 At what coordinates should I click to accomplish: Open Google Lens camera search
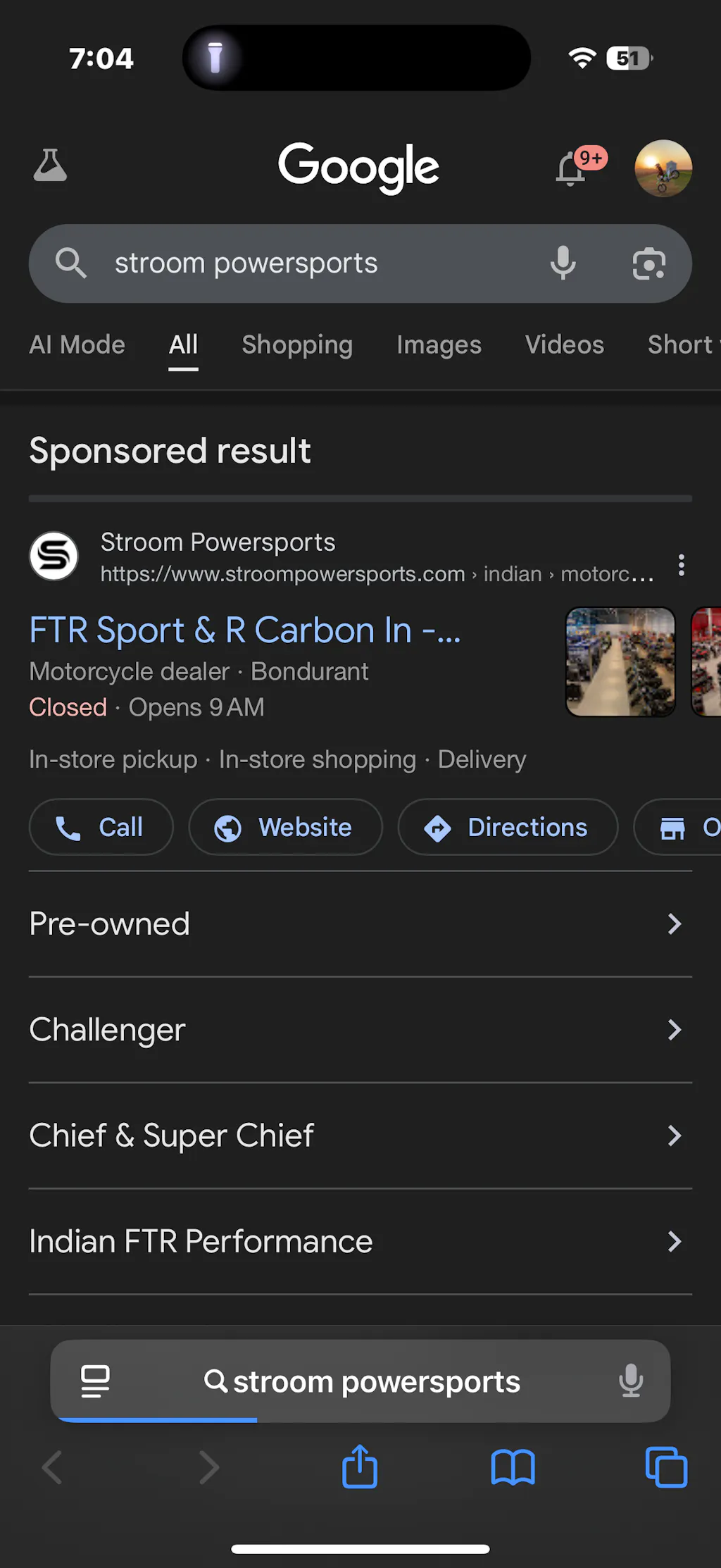648,263
